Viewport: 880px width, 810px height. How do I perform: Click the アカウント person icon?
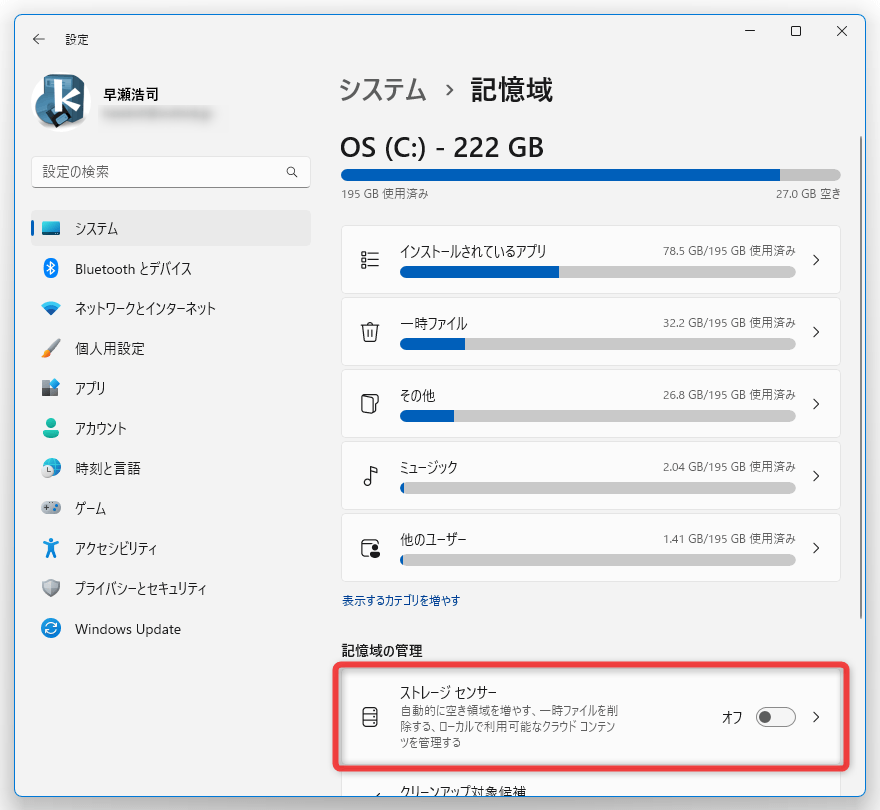pos(51,428)
